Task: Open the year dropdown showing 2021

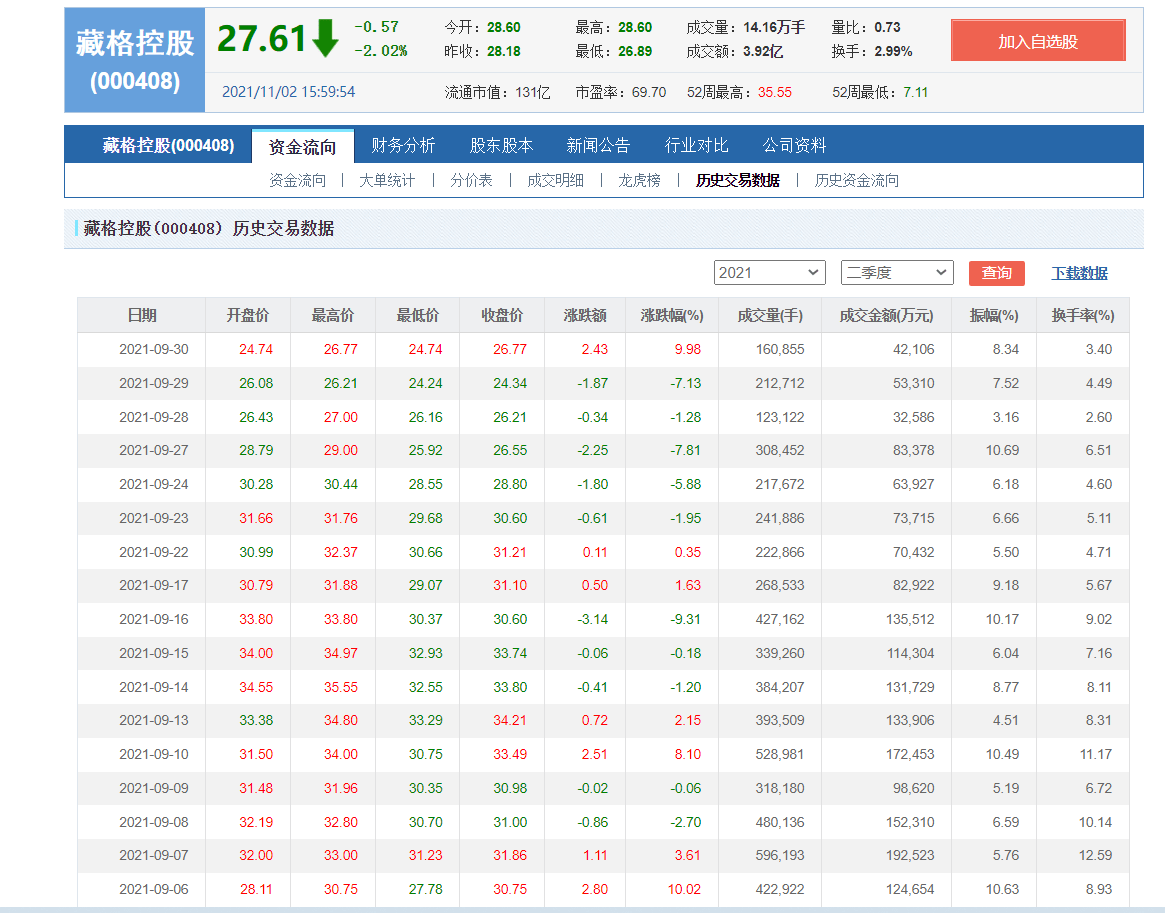Action: [x=770, y=273]
